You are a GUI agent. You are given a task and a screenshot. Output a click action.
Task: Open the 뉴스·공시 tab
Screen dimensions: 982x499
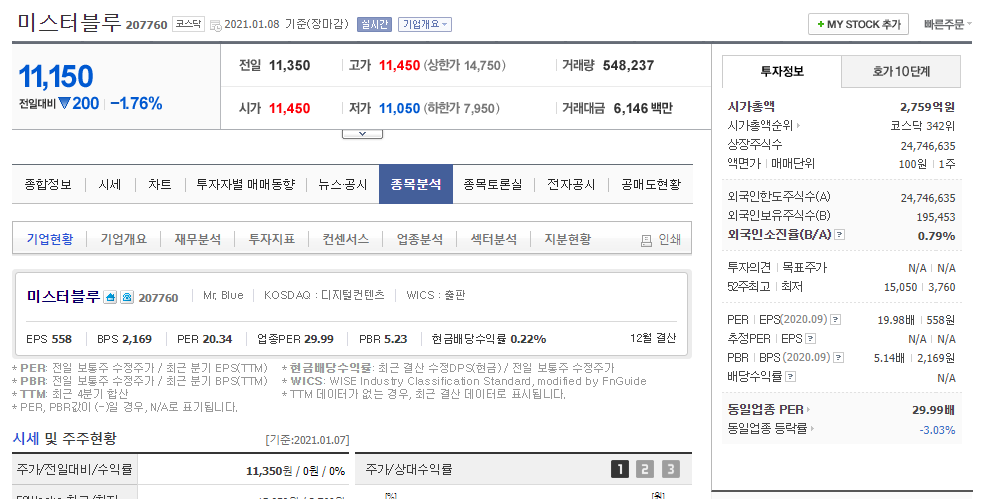pyautogui.click(x=343, y=185)
